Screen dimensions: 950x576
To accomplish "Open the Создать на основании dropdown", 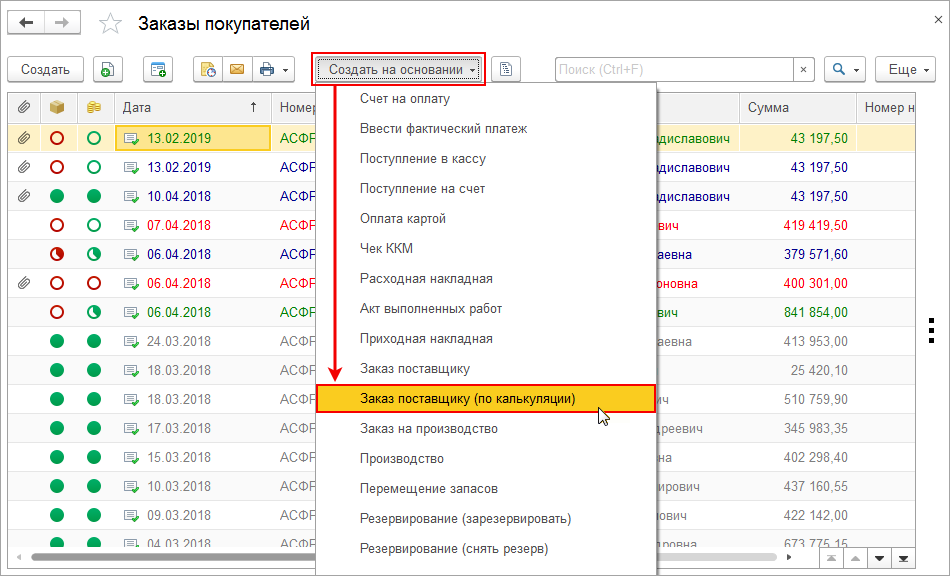I will (399, 70).
